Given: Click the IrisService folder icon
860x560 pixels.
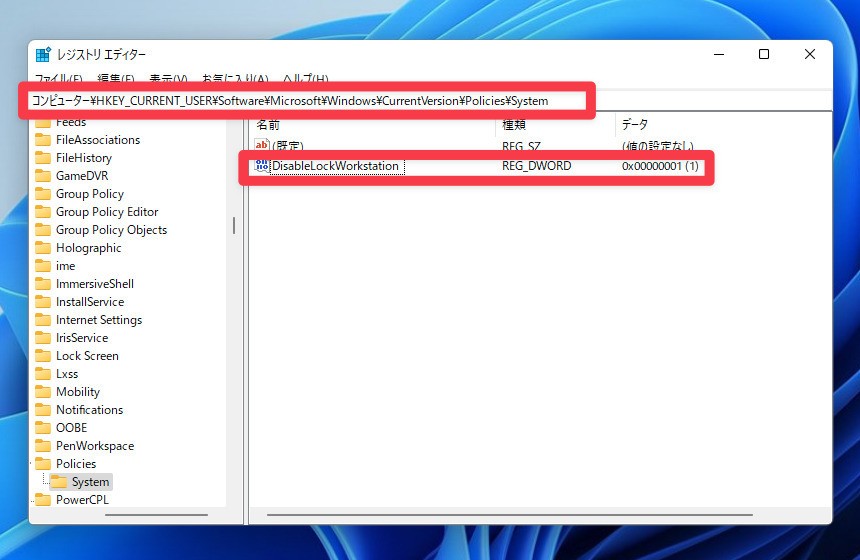Looking at the screenshot, I should tap(43, 338).
